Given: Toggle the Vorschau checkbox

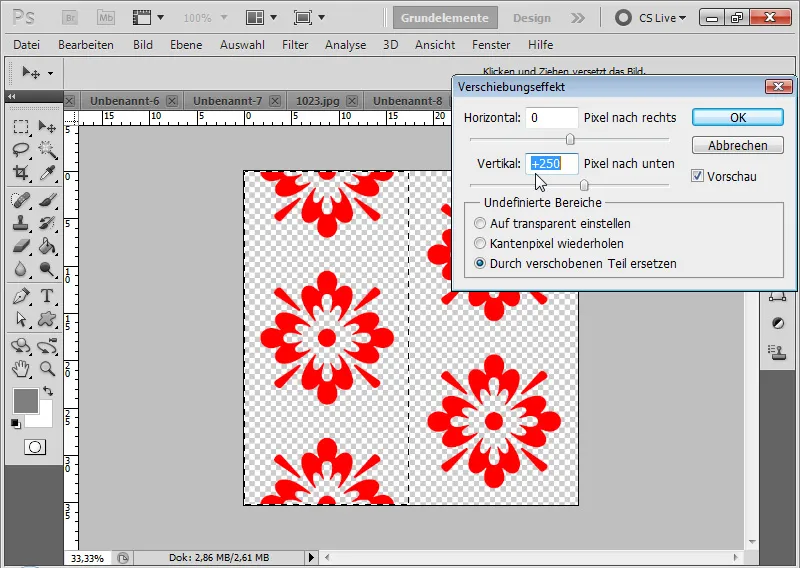Looking at the screenshot, I should [697, 176].
